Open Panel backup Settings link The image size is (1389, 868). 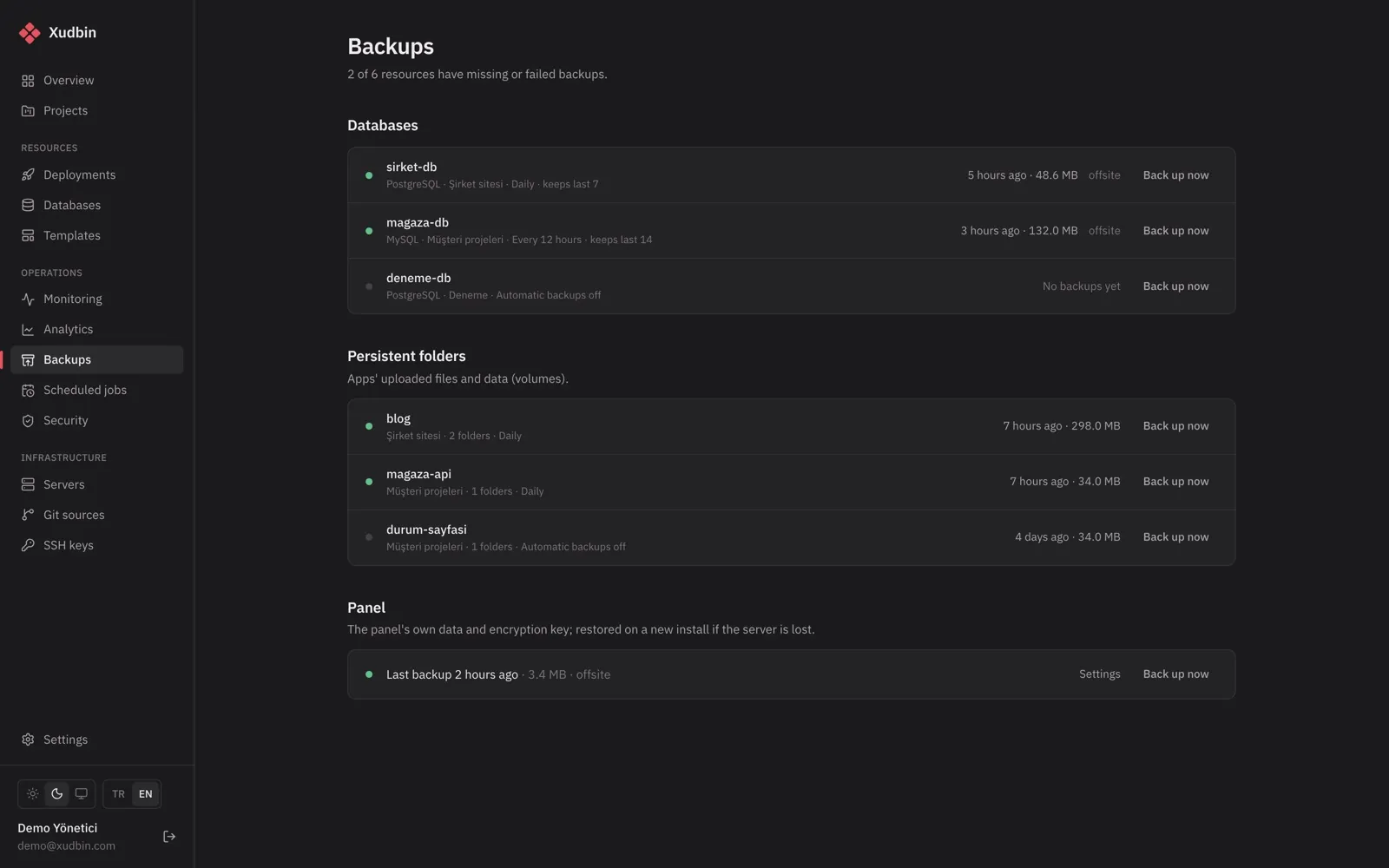pyautogui.click(x=1100, y=674)
